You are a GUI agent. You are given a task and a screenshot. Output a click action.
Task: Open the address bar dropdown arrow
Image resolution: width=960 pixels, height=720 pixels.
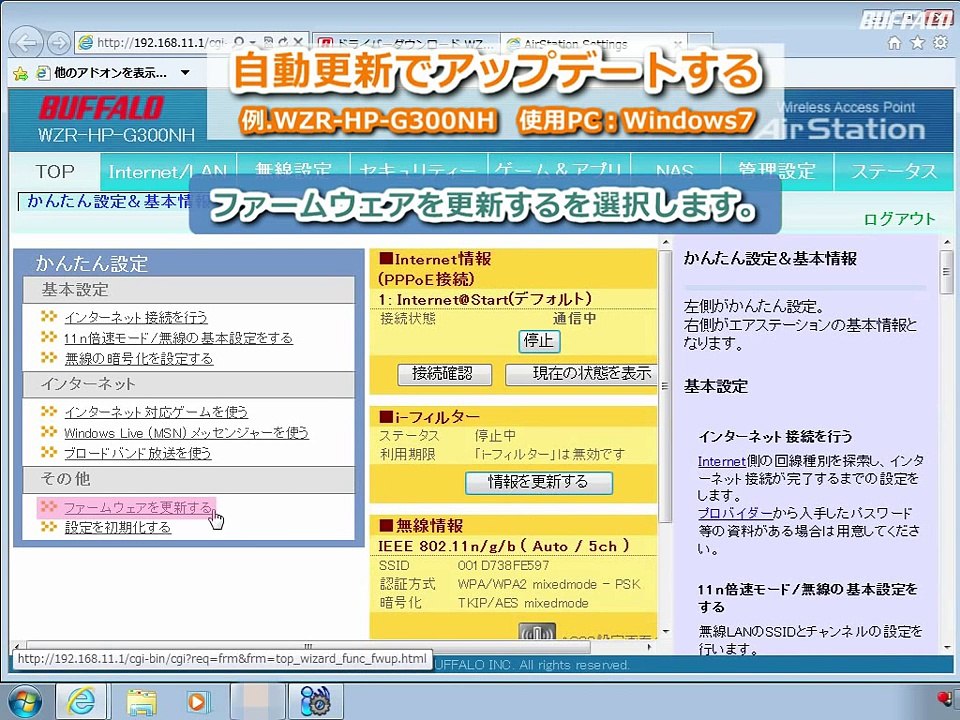pos(253,43)
